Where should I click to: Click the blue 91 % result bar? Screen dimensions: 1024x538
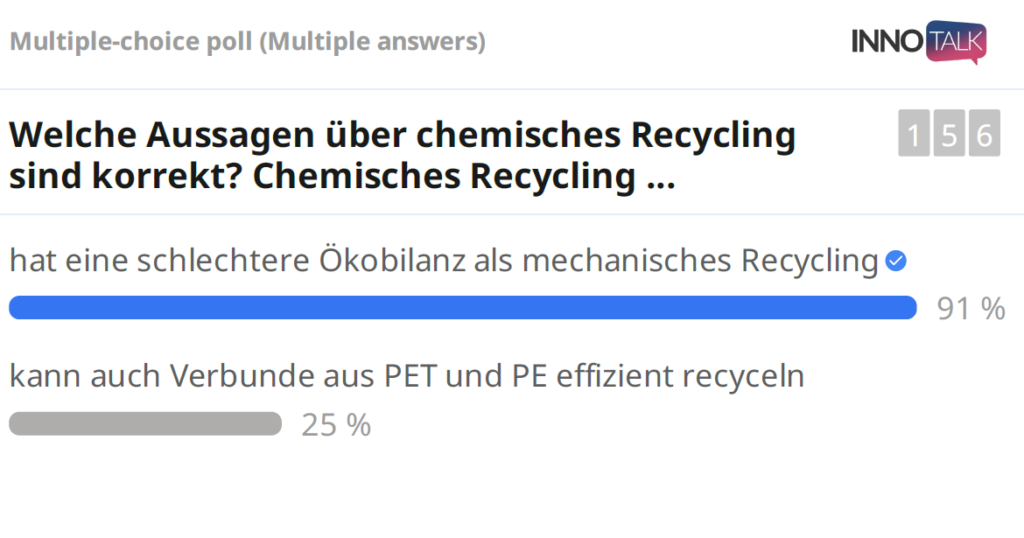coord(462,308)
